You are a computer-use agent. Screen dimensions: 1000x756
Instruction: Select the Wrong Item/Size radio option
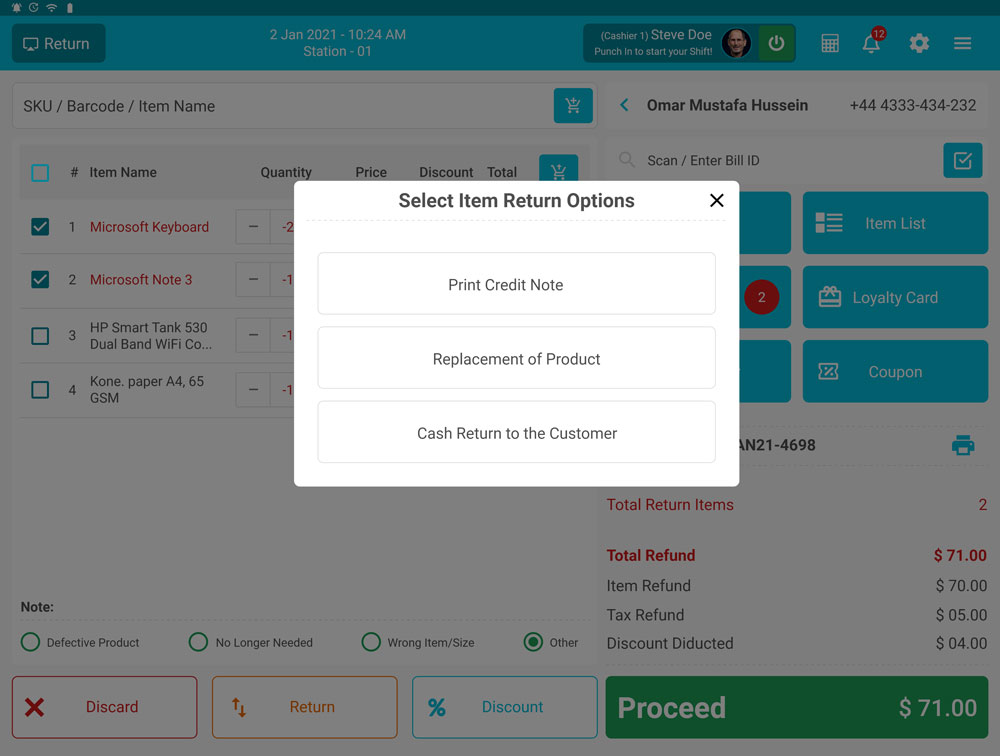[371, 642]
